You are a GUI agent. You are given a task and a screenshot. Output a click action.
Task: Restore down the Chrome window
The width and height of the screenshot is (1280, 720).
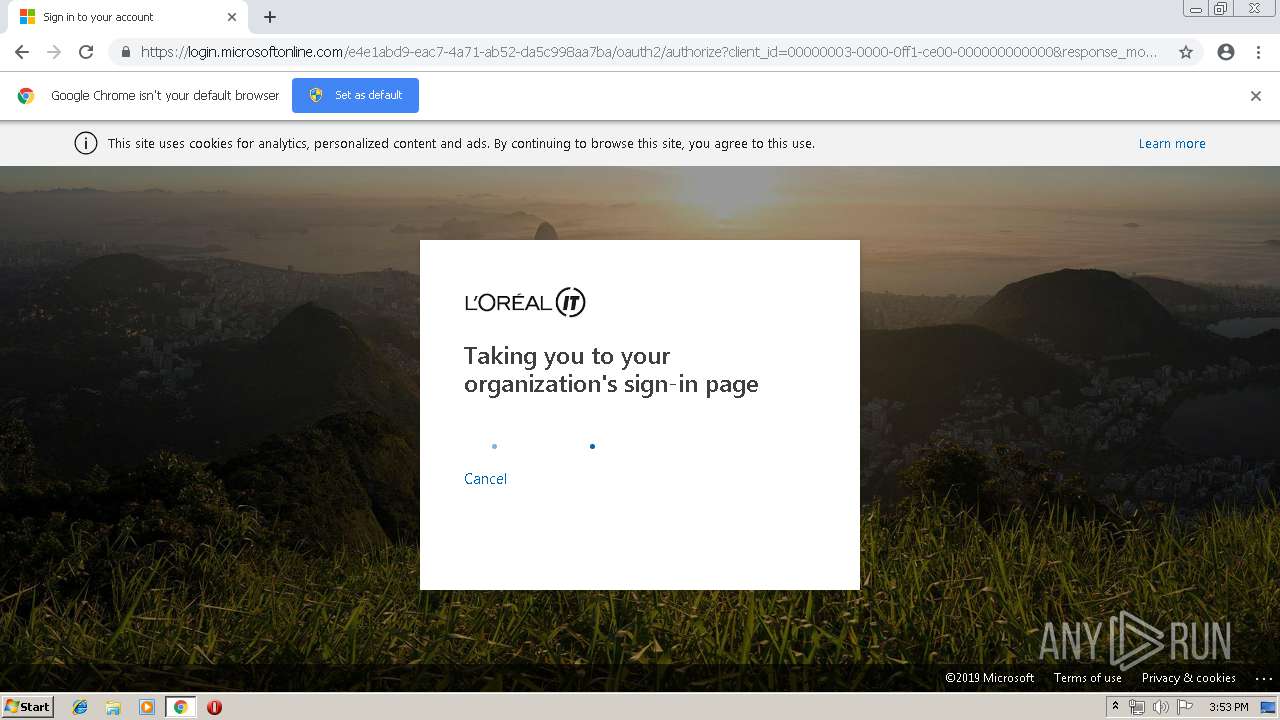1221,9
